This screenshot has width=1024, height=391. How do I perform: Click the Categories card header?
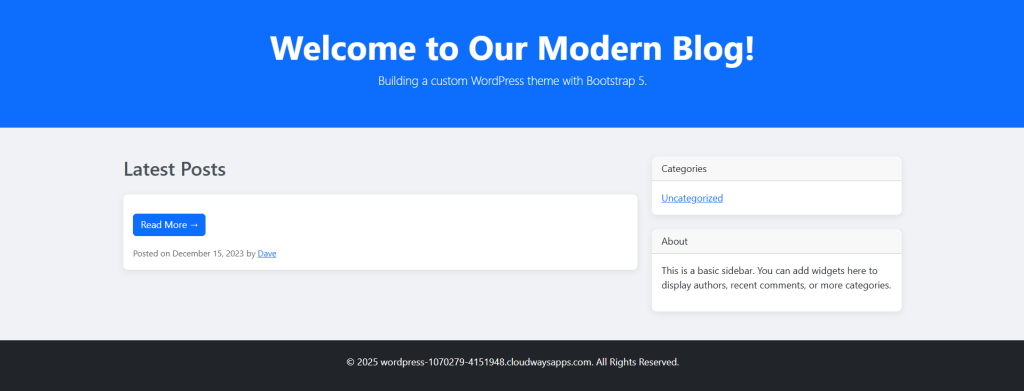[776, 168]
